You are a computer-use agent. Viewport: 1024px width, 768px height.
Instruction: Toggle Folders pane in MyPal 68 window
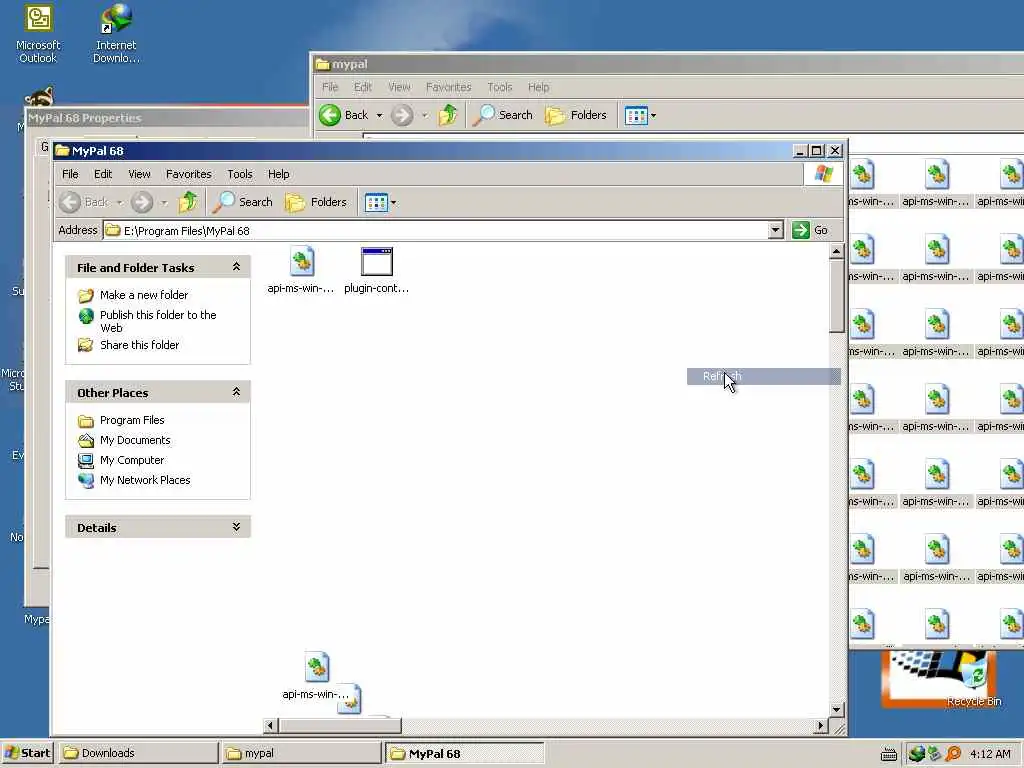(x=316, y=202)
